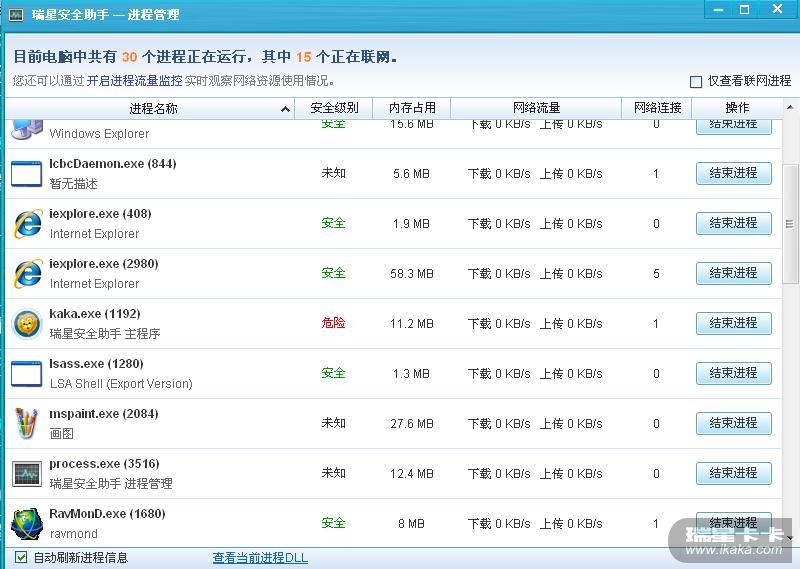This screenshot has height=569, width=800.
Task: Select lsass.exe (1280) process name
Action: (96, 363)
